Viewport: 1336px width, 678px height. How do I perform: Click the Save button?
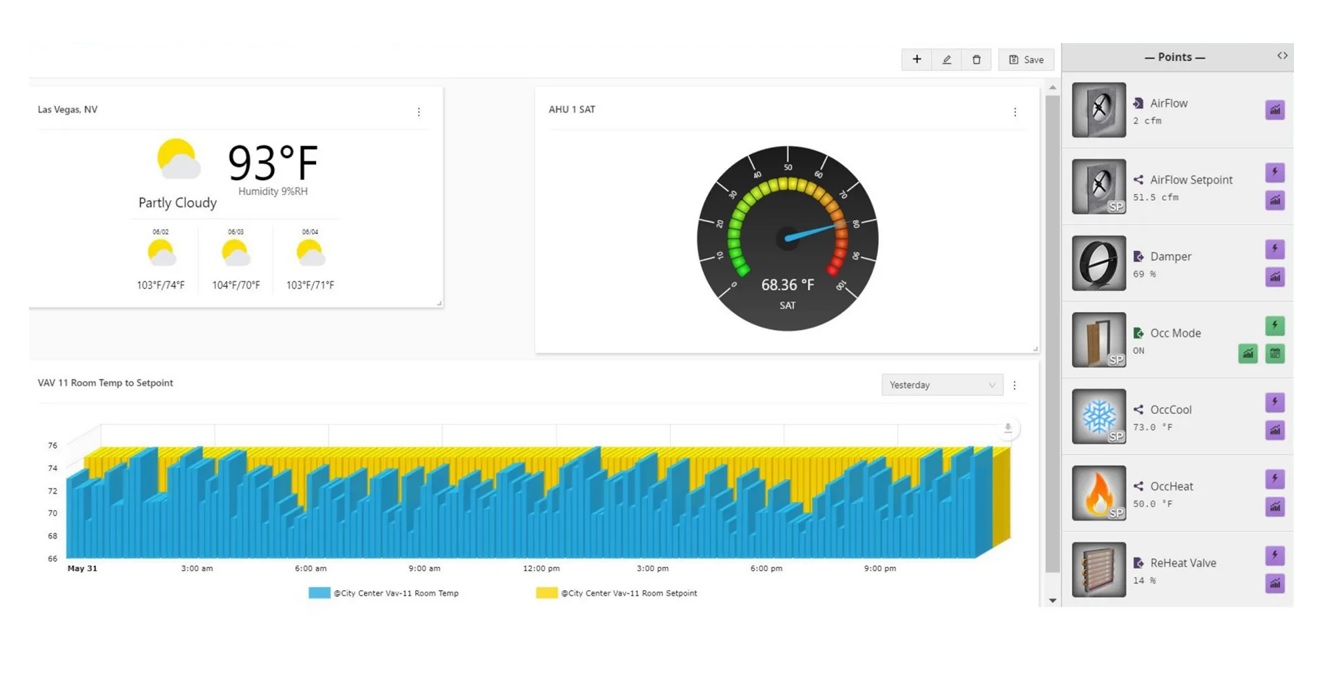(1026, 60)
